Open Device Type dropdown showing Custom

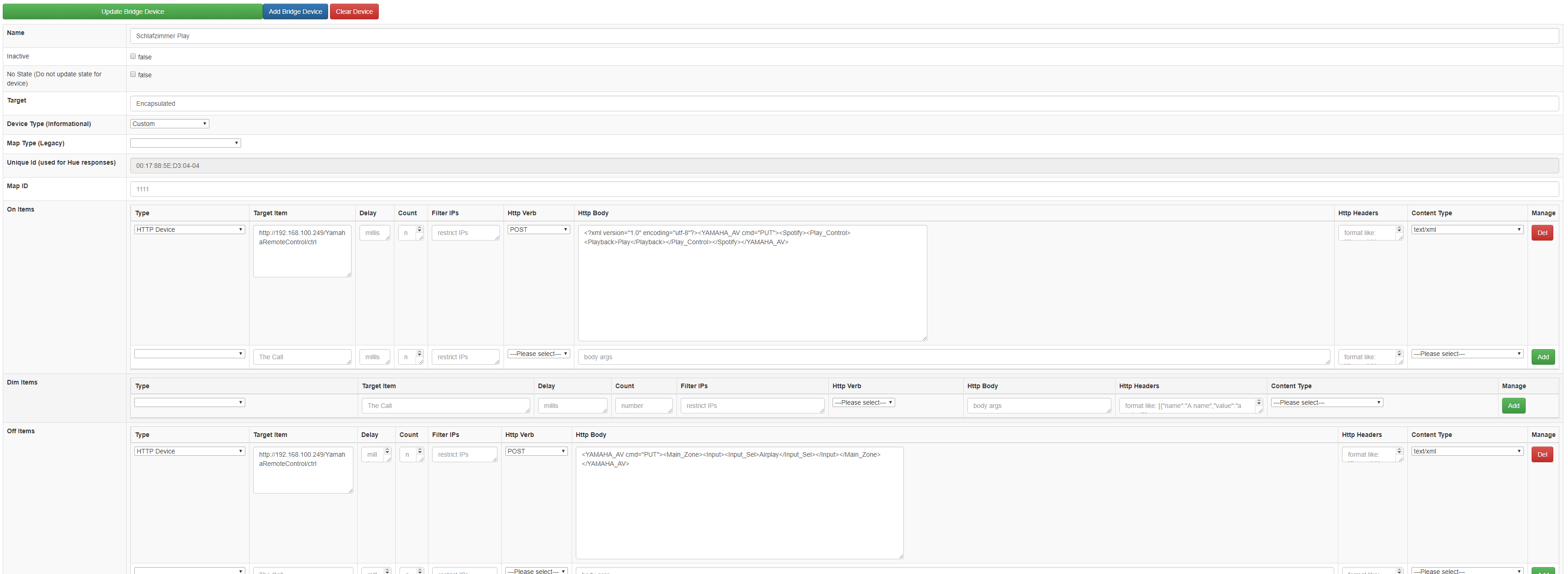(x=170, y=123)
